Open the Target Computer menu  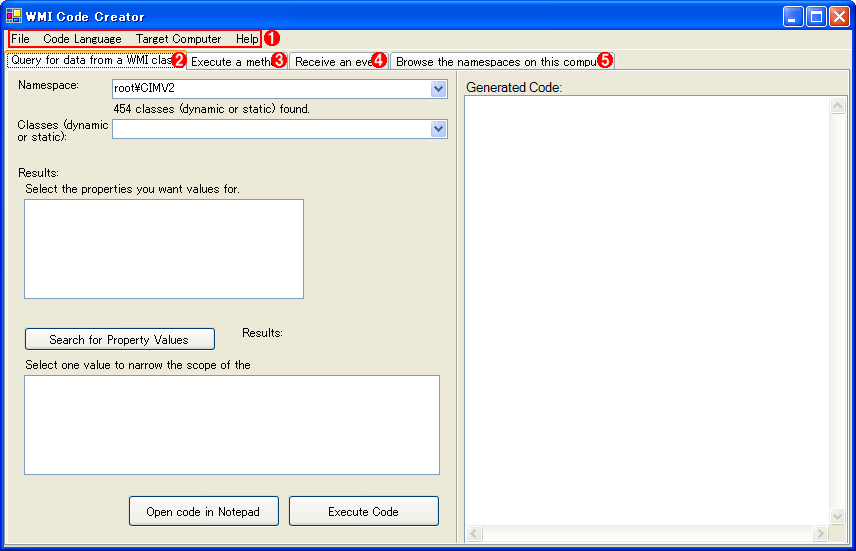pos(179,39)
